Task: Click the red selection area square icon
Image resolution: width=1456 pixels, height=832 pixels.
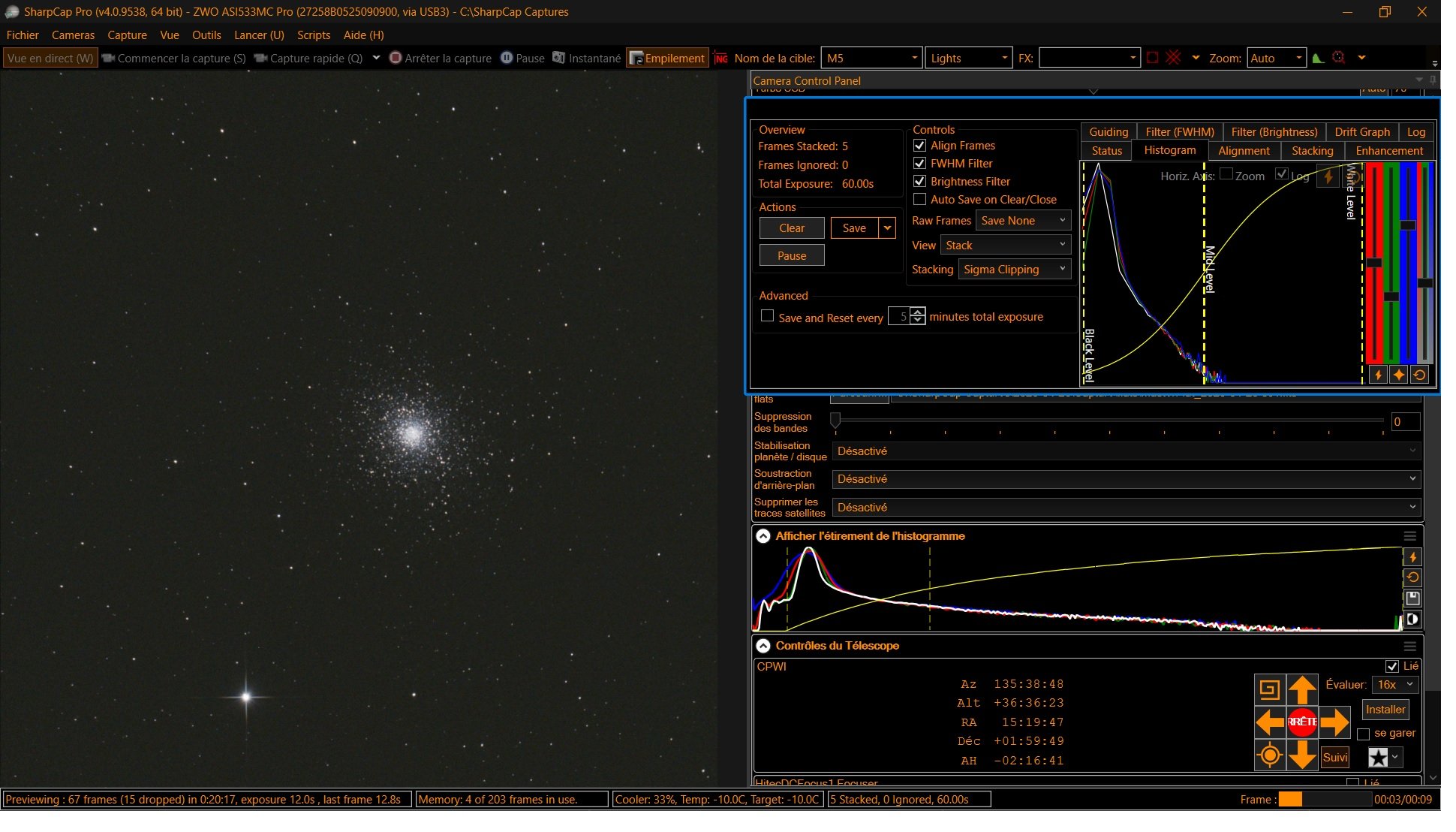Action: pyautogui.click(x=1153, y=58)
